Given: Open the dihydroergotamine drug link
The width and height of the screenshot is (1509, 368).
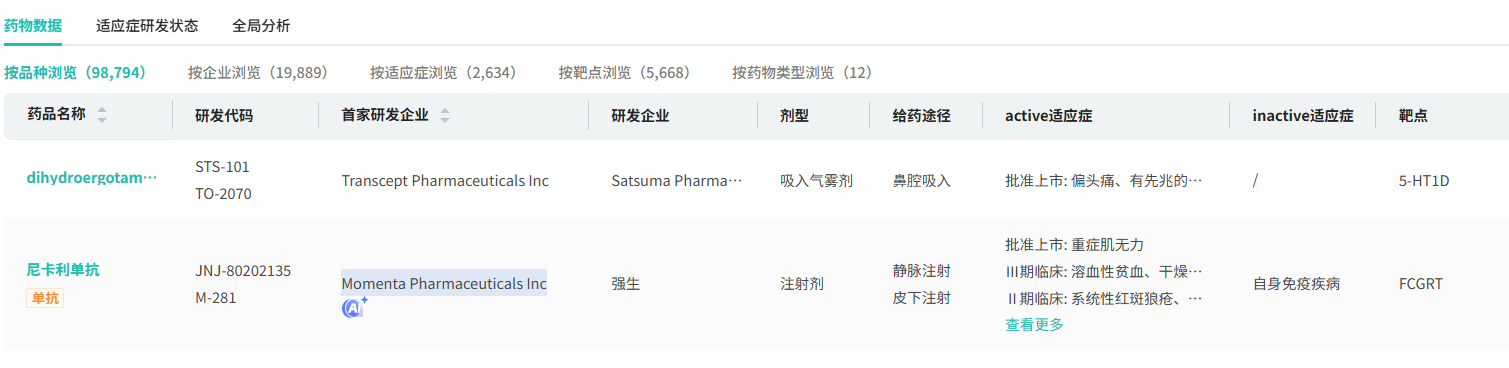Looking at the screenshot, I should coord(92,178).
